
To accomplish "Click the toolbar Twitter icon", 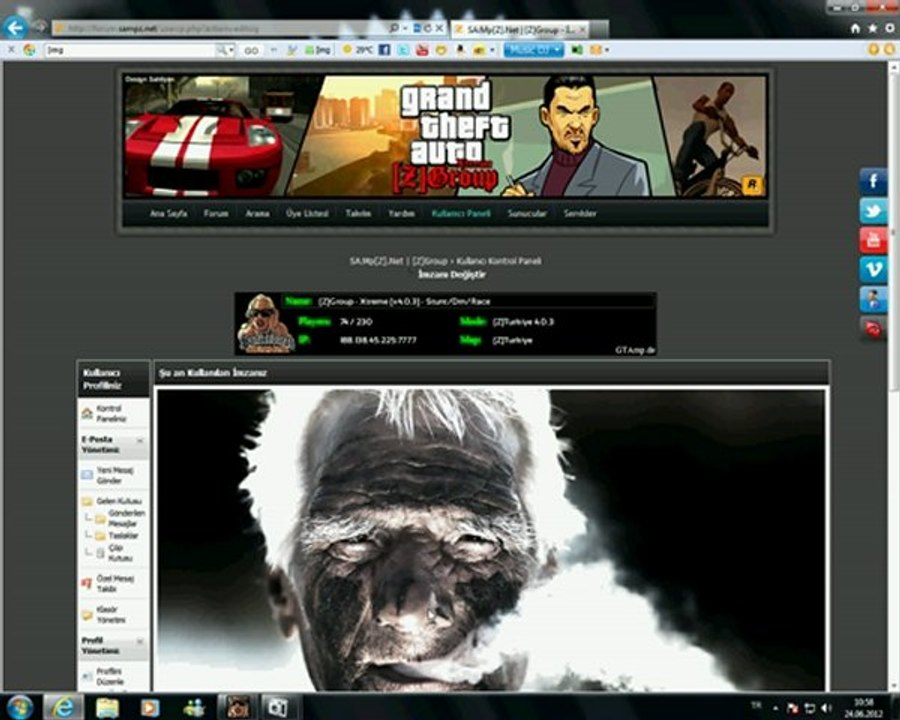I will coord(404,50).
